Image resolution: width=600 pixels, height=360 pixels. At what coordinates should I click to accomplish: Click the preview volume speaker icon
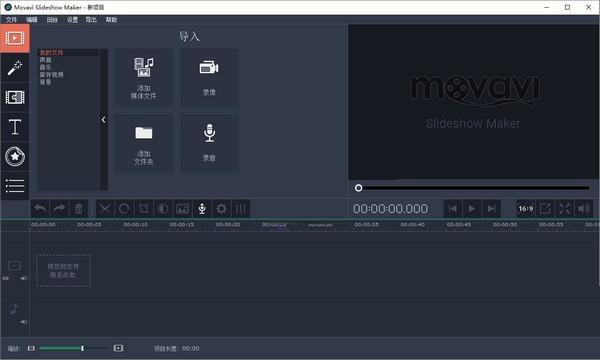[584, 209]
